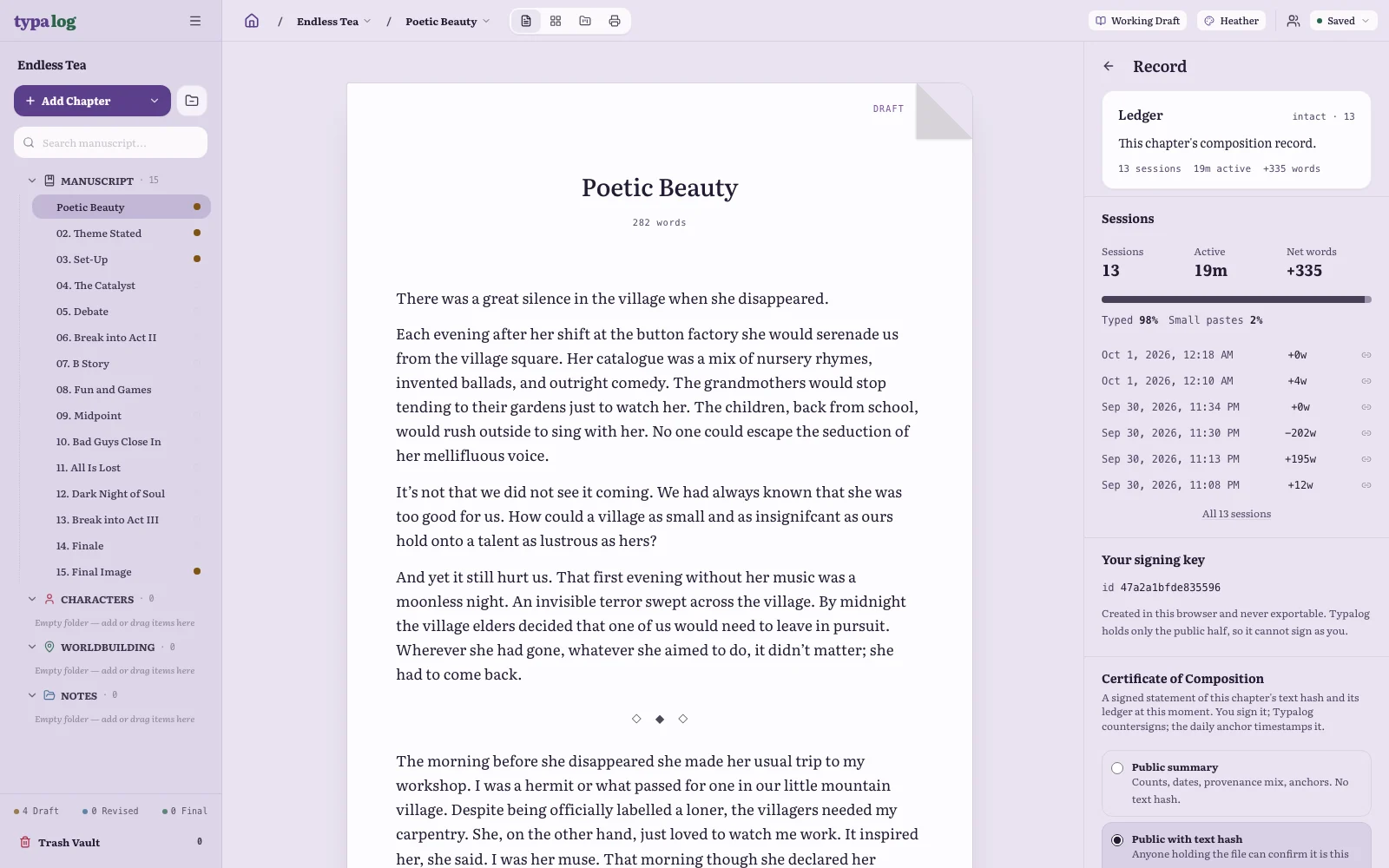Open the folder view icon in the toolbar

(585, 21)
